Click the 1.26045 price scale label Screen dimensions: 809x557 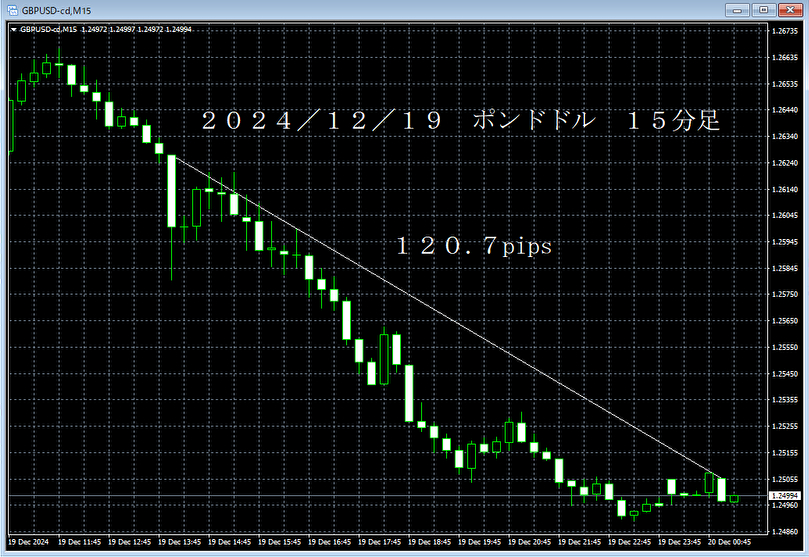pos(785,215)
